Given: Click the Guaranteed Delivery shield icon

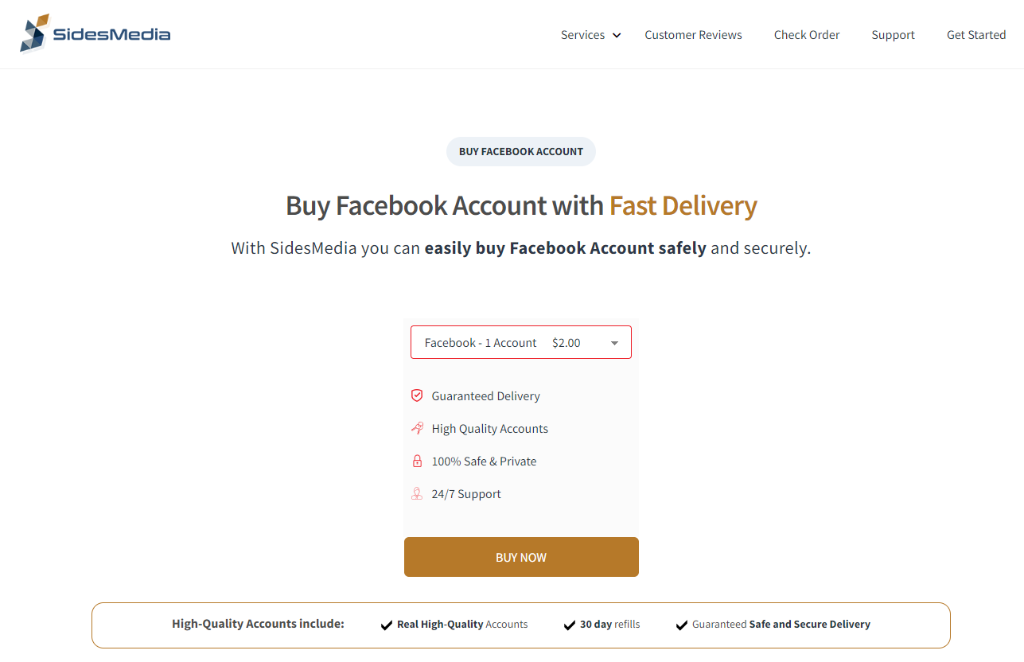Looking at the screenshot, I should [417, 395].
